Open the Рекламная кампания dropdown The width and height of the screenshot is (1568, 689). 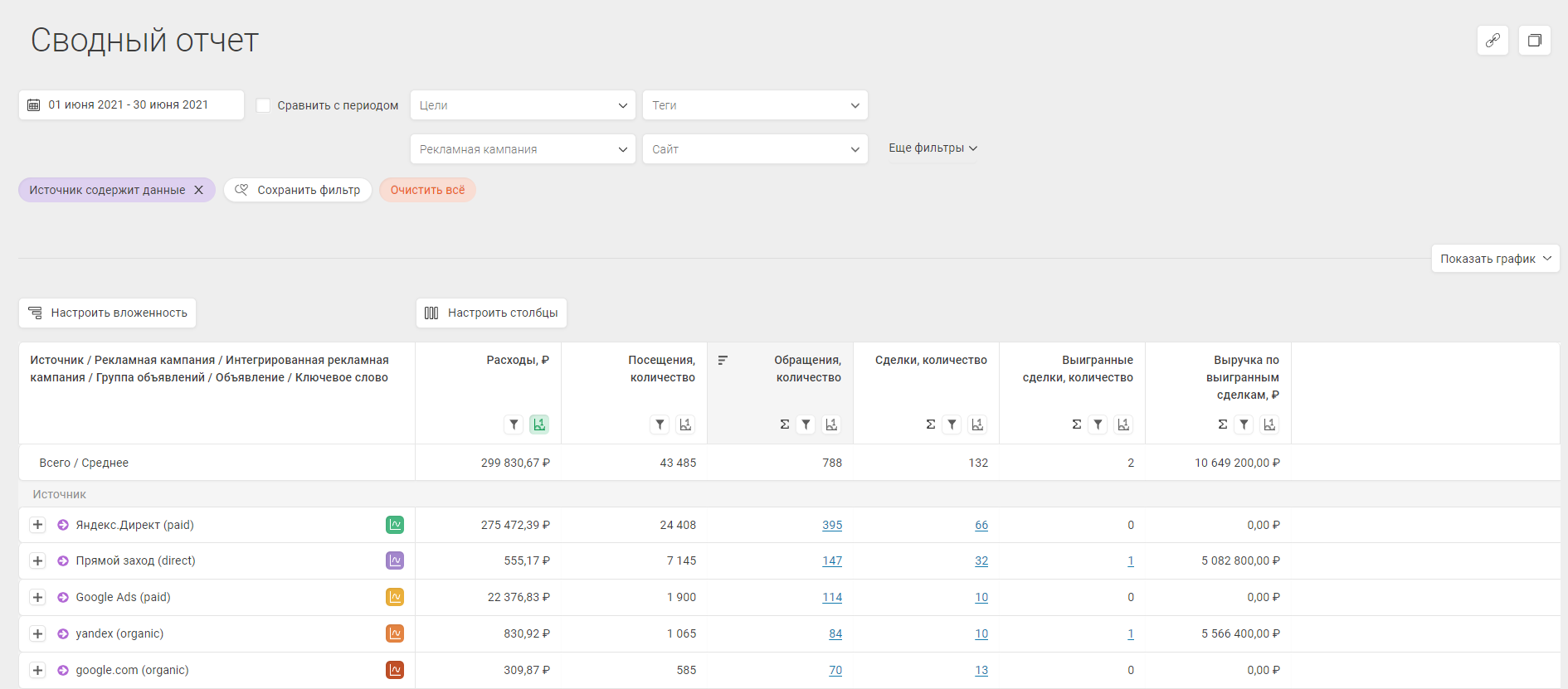[523, 149]
